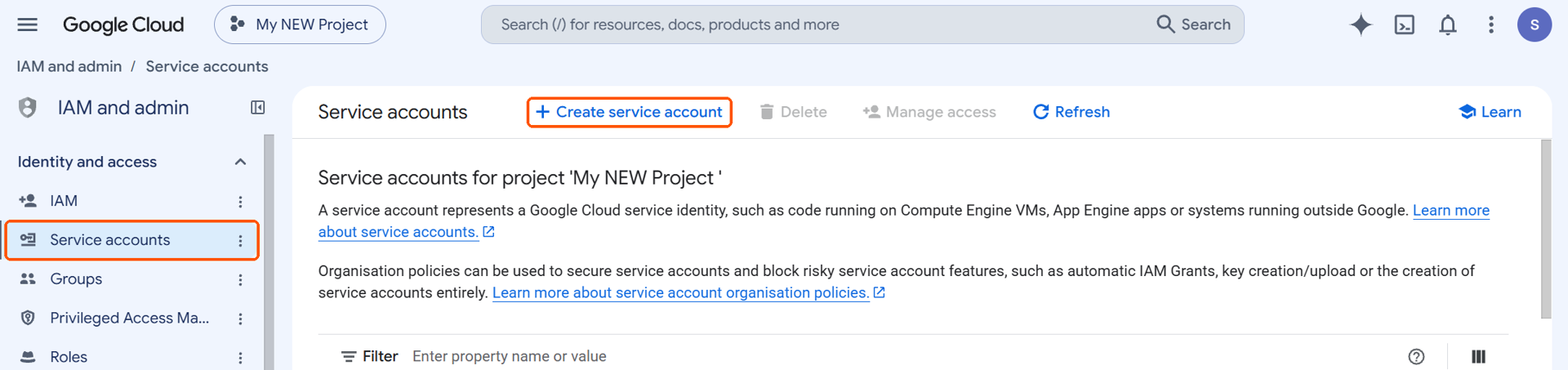Click the Service accounts sidebar icon
This screenshot has height=370, width=1568.
coord(28,240)
